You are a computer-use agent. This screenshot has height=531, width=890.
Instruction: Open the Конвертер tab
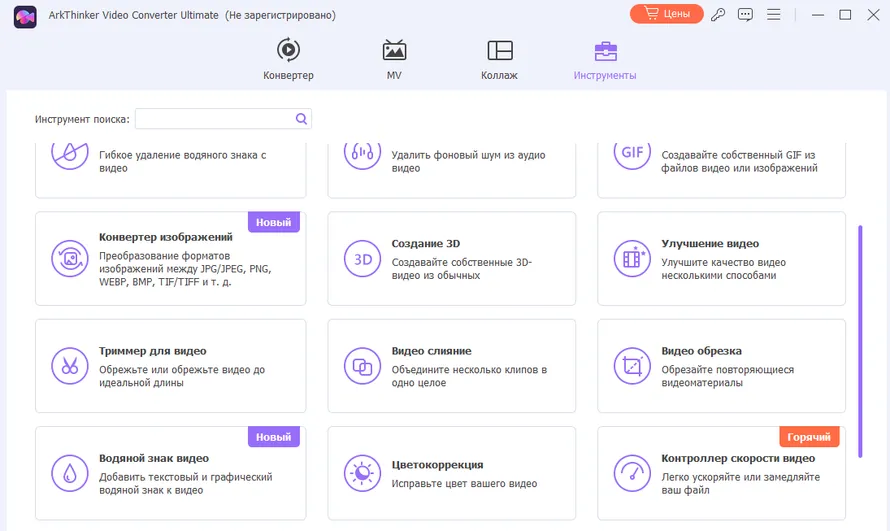coord(288,59)
